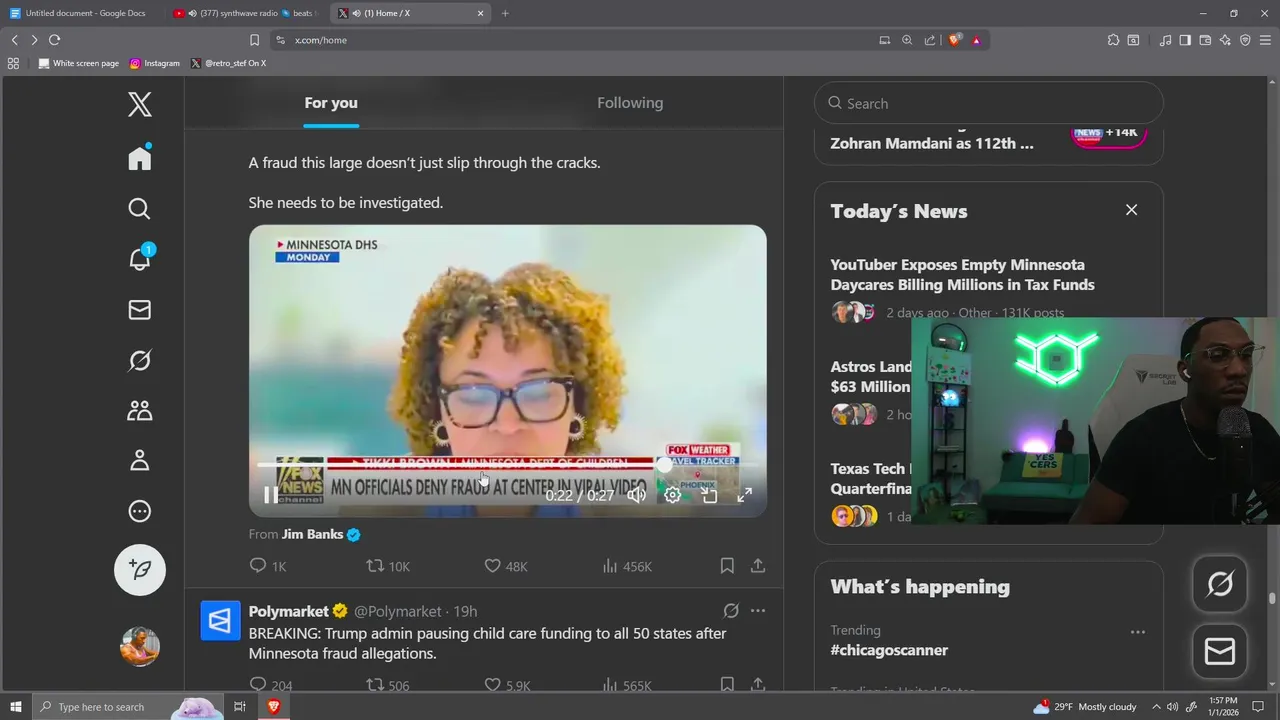
Task: Close the Today's News panel
Action: pyautogui.click(x=1131, y=210)
